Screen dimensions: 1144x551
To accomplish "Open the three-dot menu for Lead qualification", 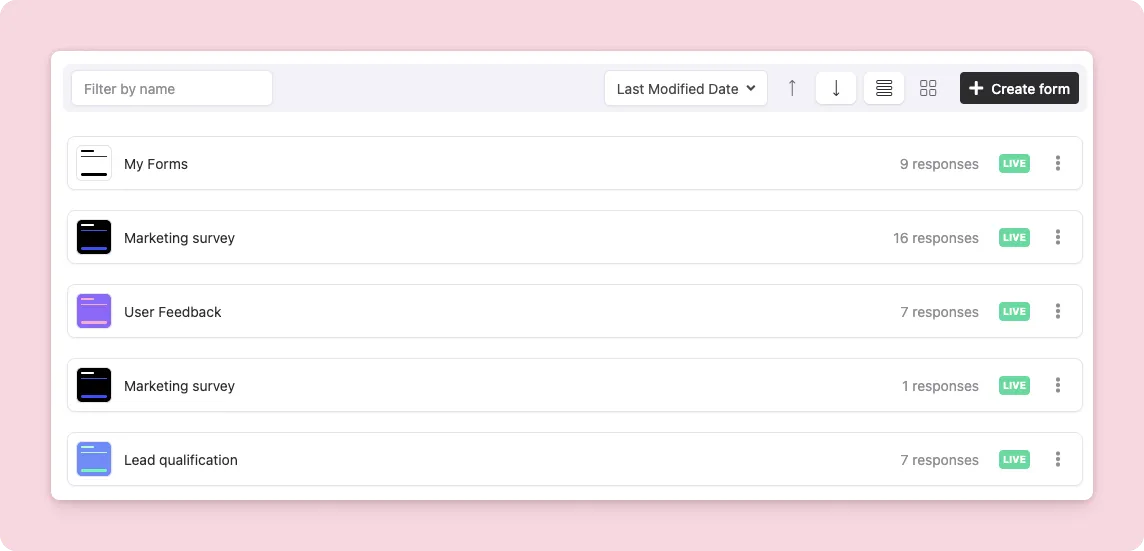I will tap(1058, 459).
